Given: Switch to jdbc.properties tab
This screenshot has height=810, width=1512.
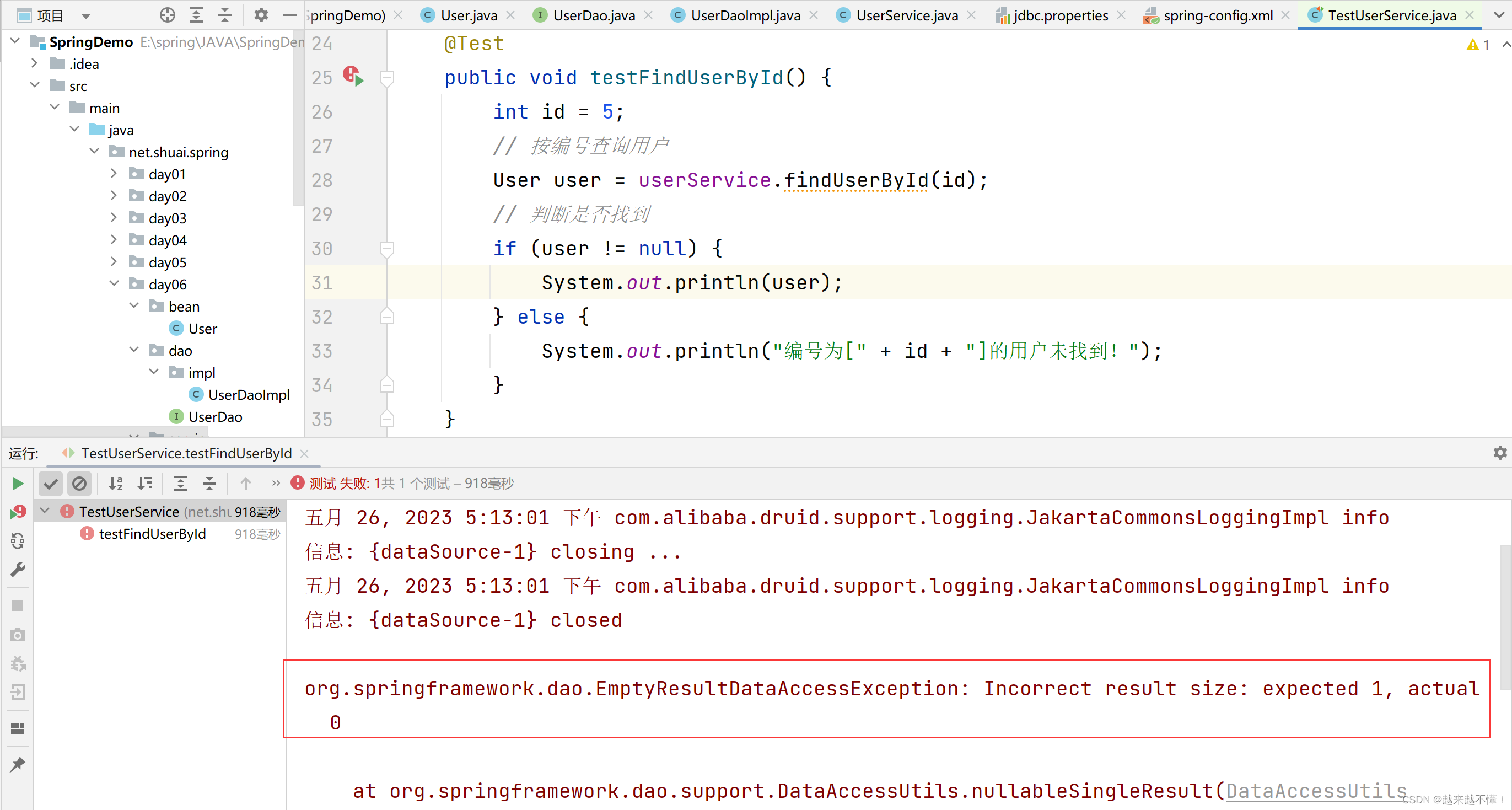Looking at the screenshot, I should [1061, 15].
